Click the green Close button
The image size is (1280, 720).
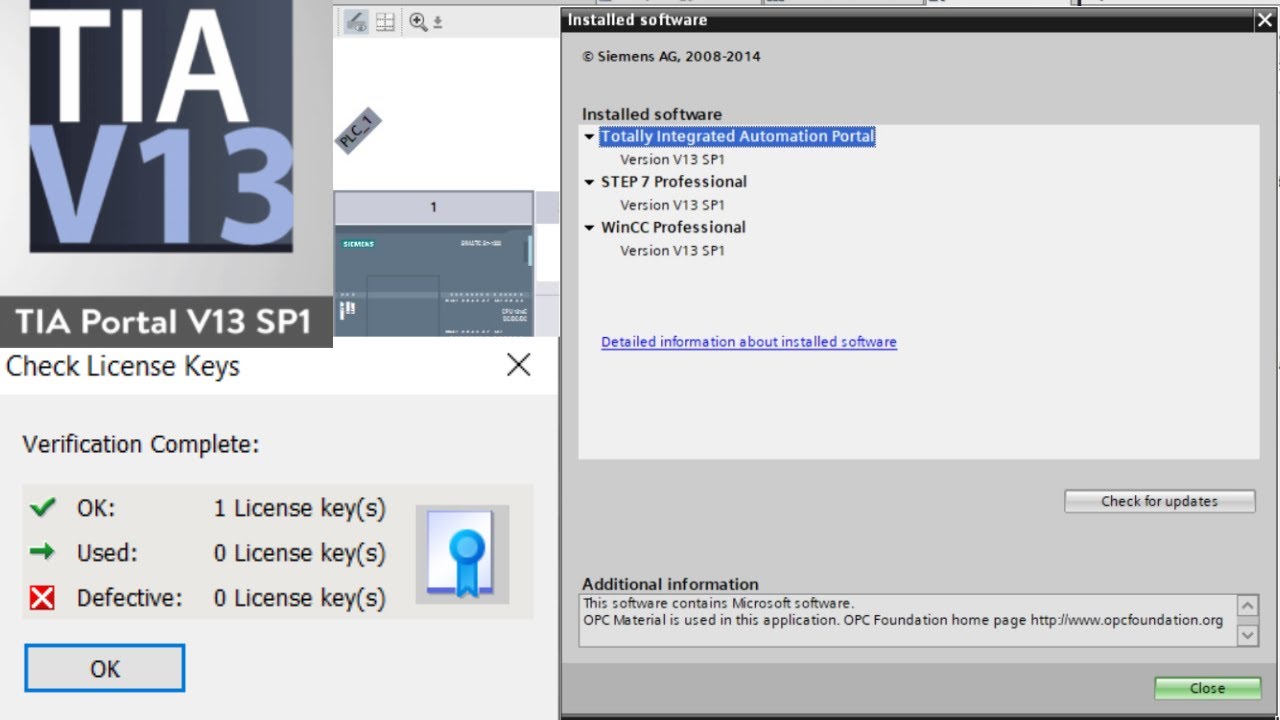(x=1207, y=688)
